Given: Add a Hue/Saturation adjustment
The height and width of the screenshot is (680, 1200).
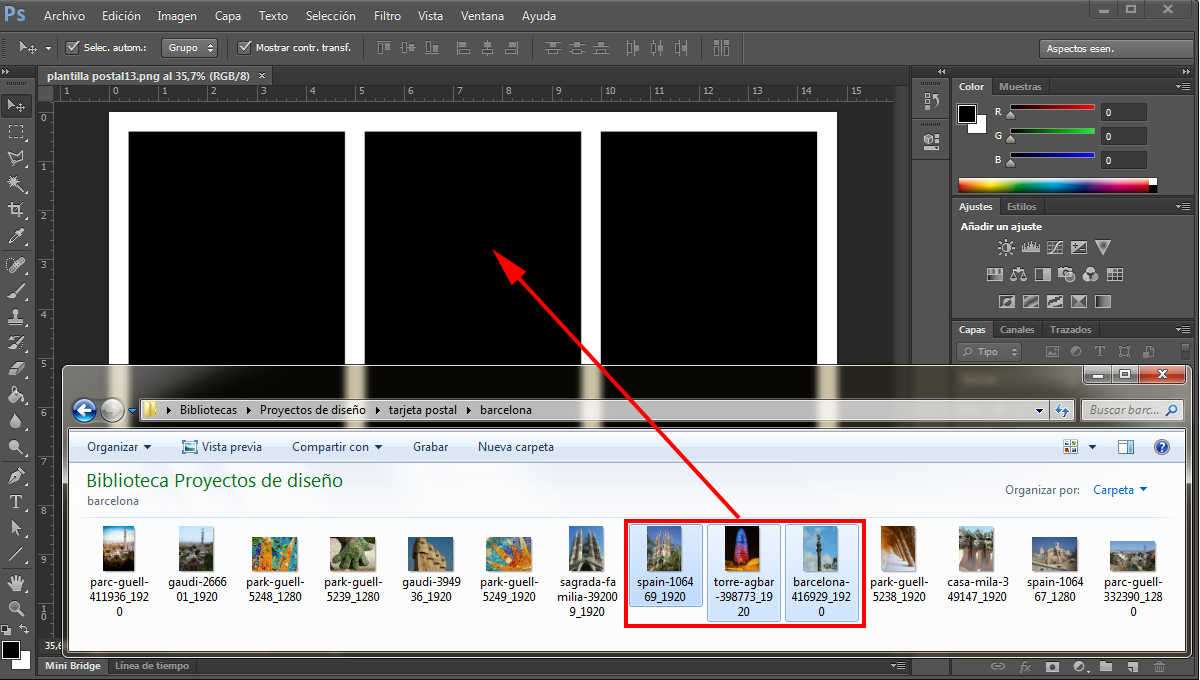Looking at the screenshot, I should (x=995, y=274).
